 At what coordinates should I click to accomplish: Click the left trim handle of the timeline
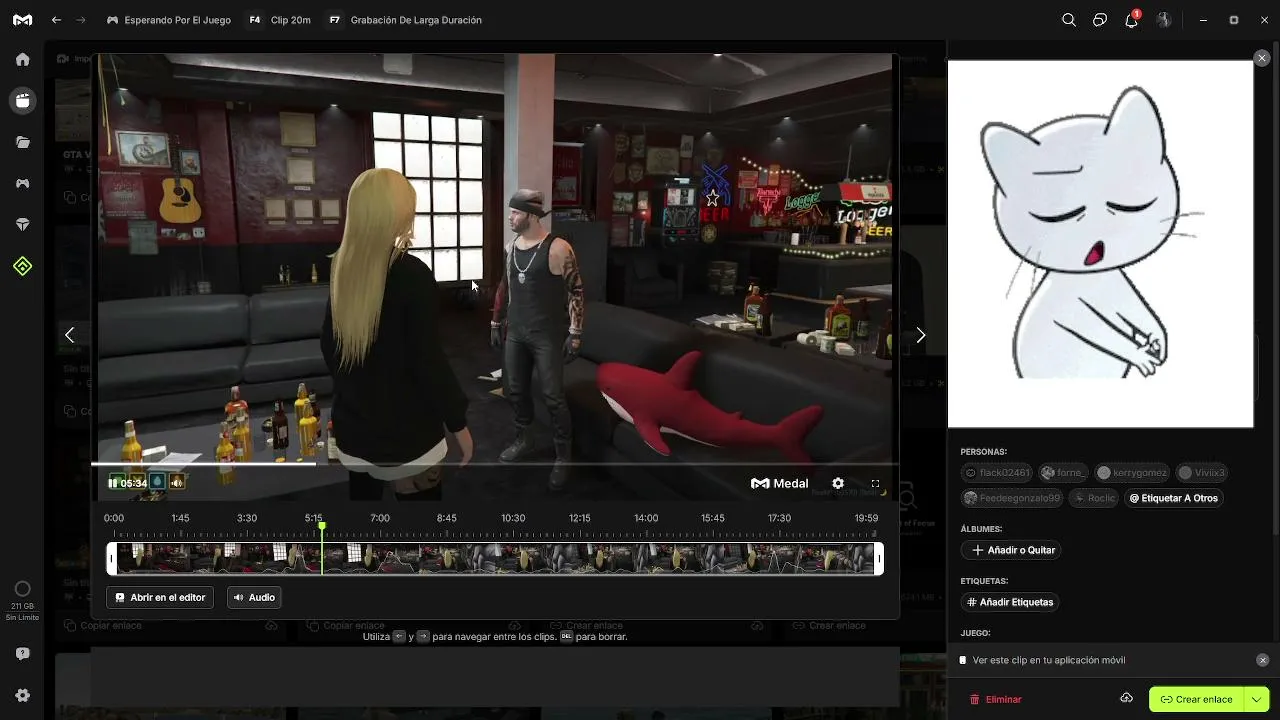pos(112,558)
